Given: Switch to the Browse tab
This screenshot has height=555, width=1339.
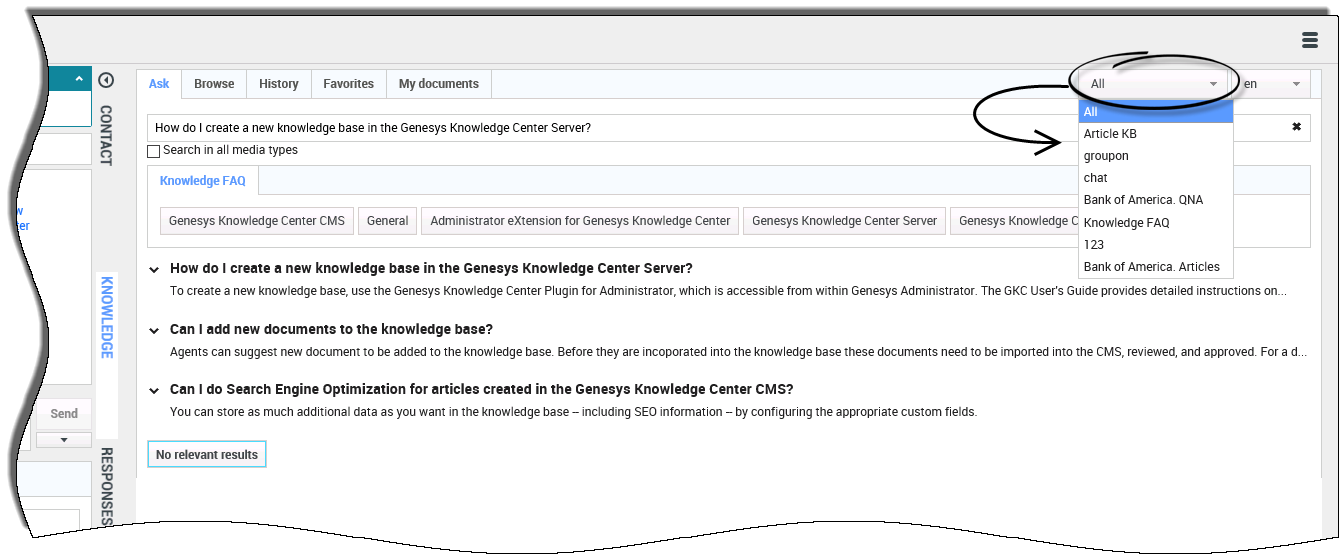Looking at the screenshot, I should pos(214,84).
